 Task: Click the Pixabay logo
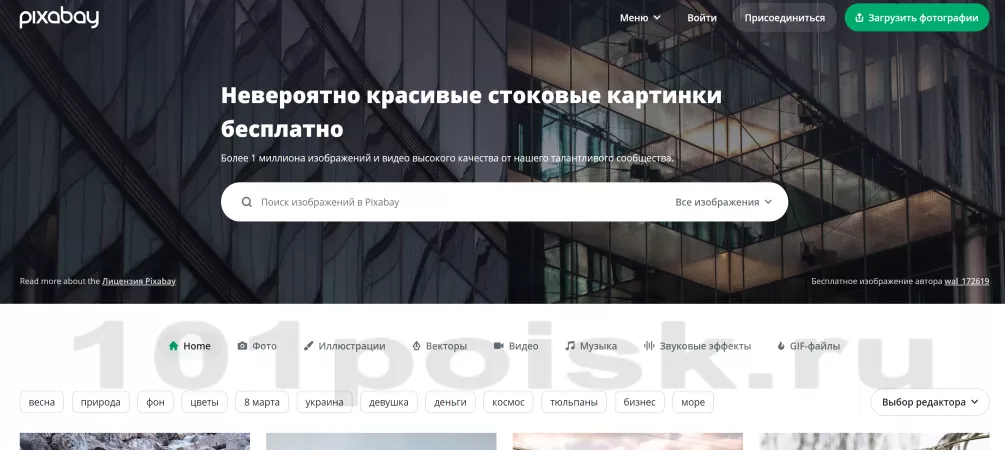pos(59,17)
